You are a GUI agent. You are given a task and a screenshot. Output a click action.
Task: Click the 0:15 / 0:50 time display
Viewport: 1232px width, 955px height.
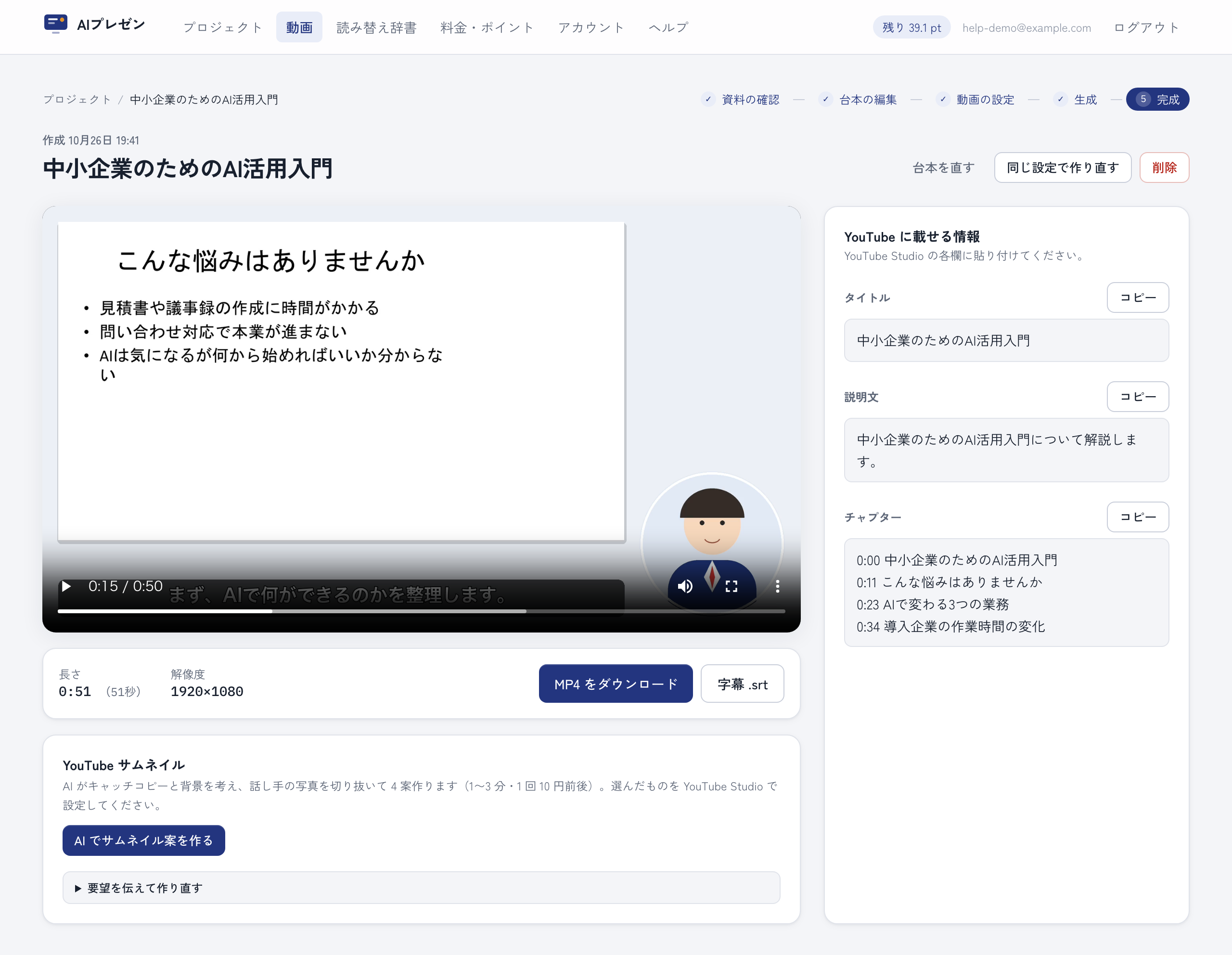pos(125,586)
